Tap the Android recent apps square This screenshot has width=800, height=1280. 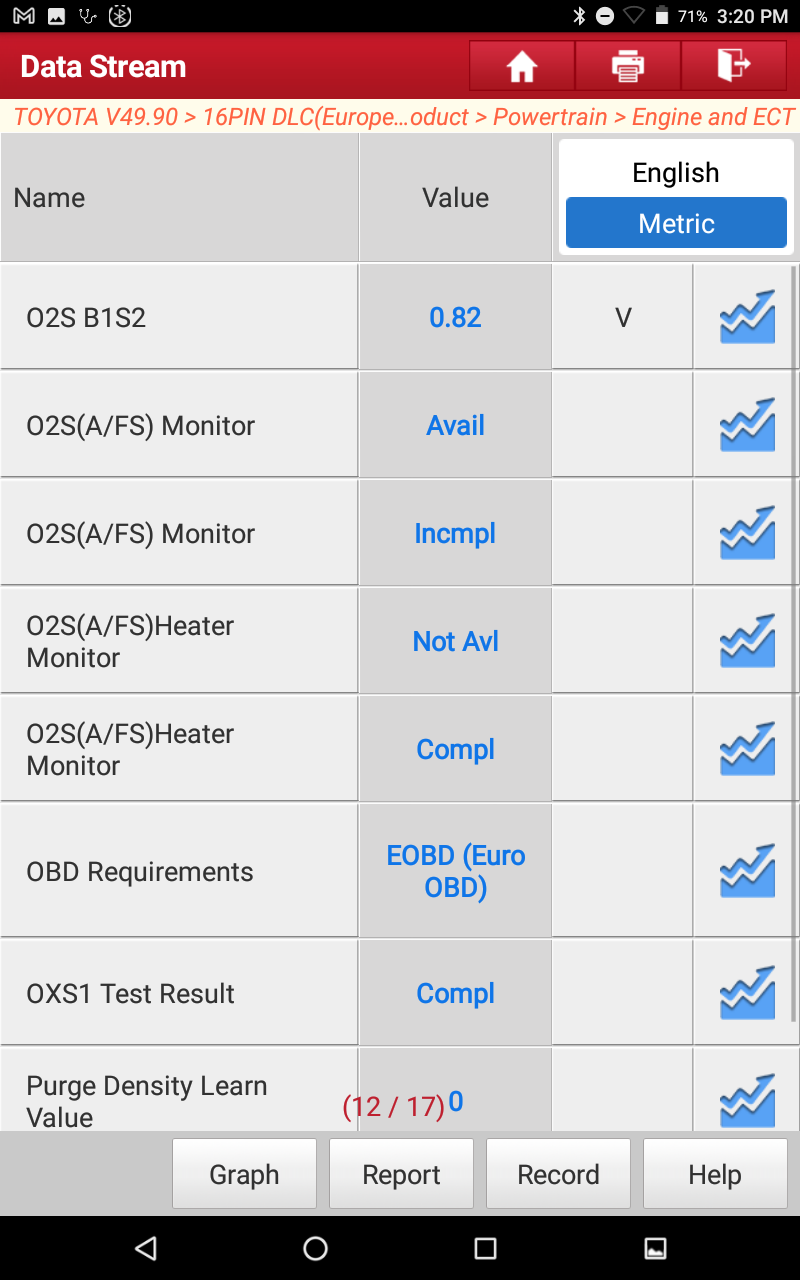(x=485, y=1248)
